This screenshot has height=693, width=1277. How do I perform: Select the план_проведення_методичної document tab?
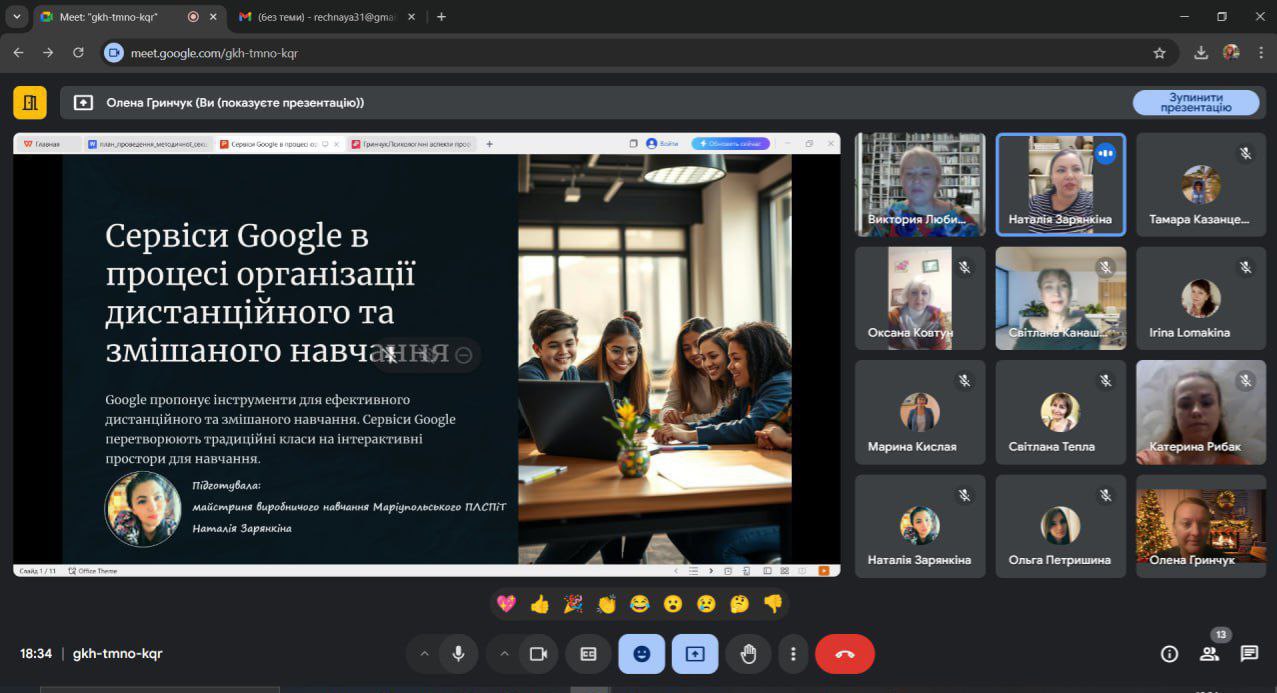coord(148,144)
